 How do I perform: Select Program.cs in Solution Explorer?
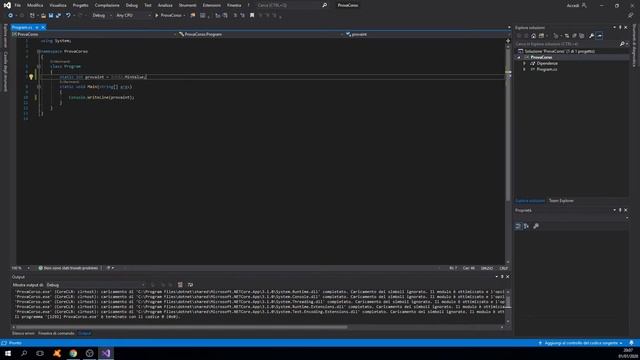coord(547,69)
